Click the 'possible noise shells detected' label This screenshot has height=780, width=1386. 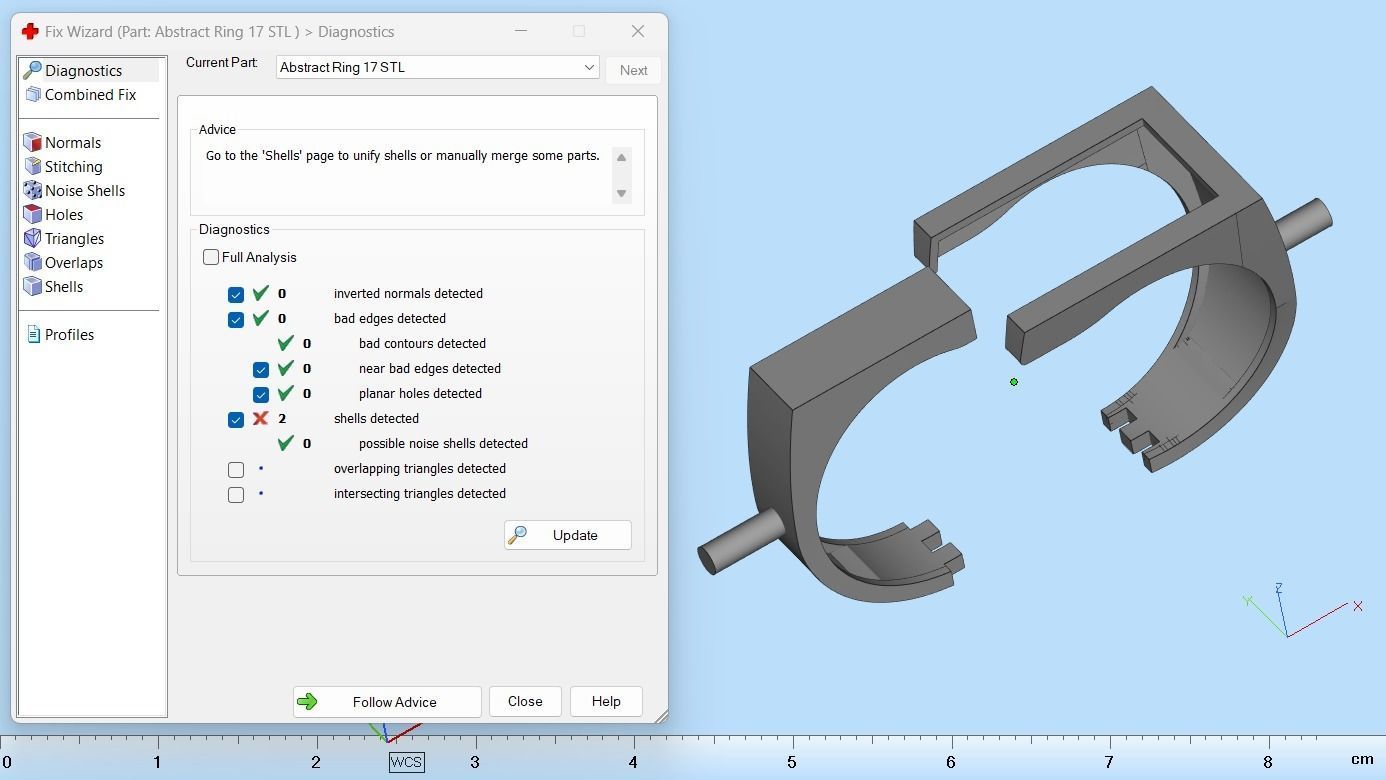tap(443, 444)
